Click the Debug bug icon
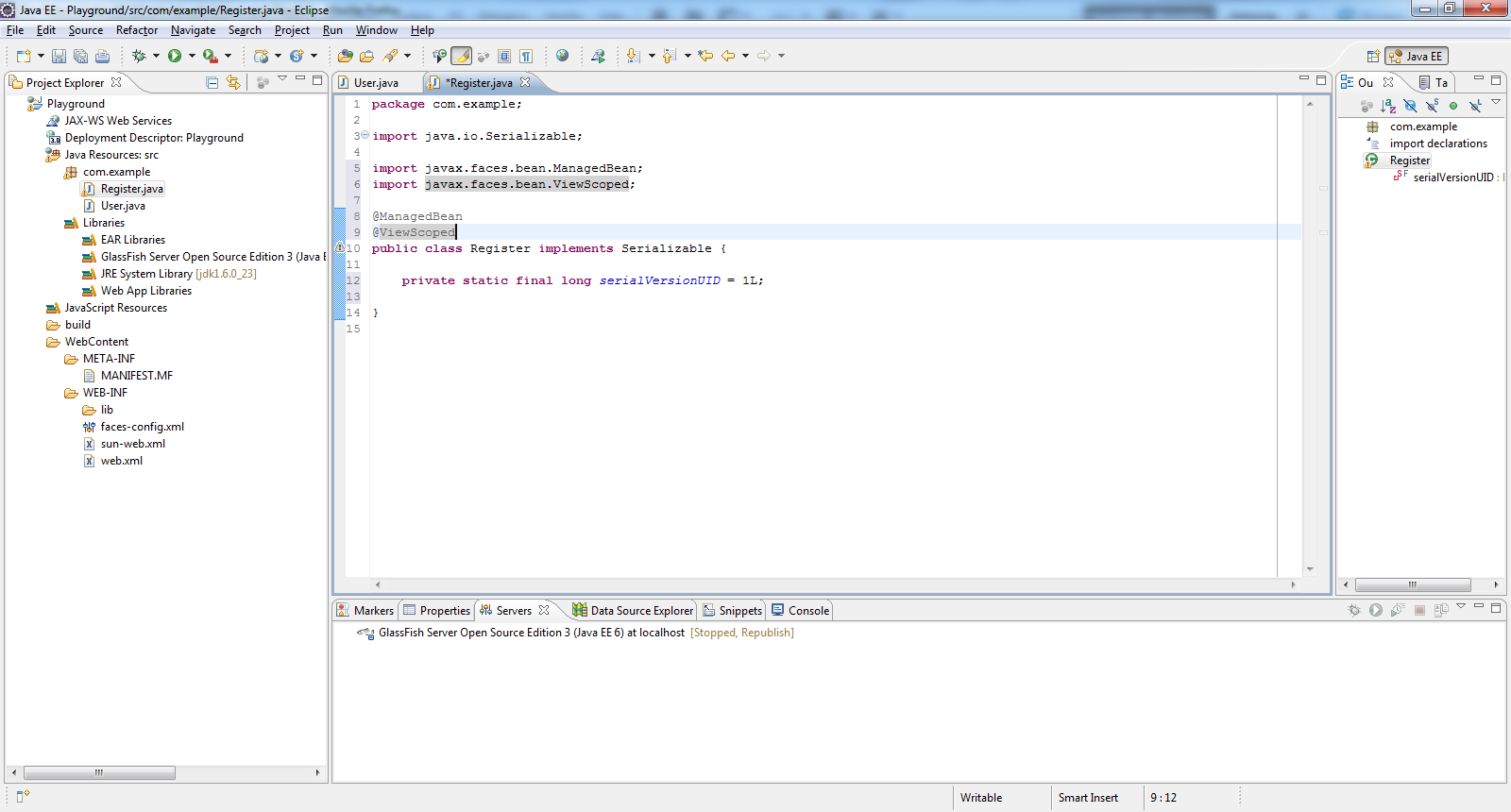 click(139, 56)
